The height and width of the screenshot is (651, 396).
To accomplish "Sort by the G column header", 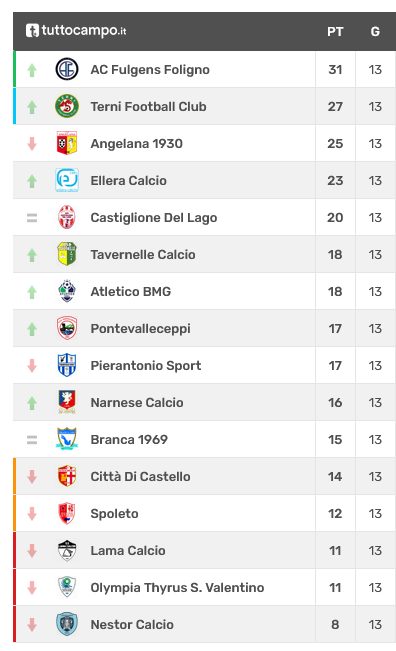I will coord(375,32).
